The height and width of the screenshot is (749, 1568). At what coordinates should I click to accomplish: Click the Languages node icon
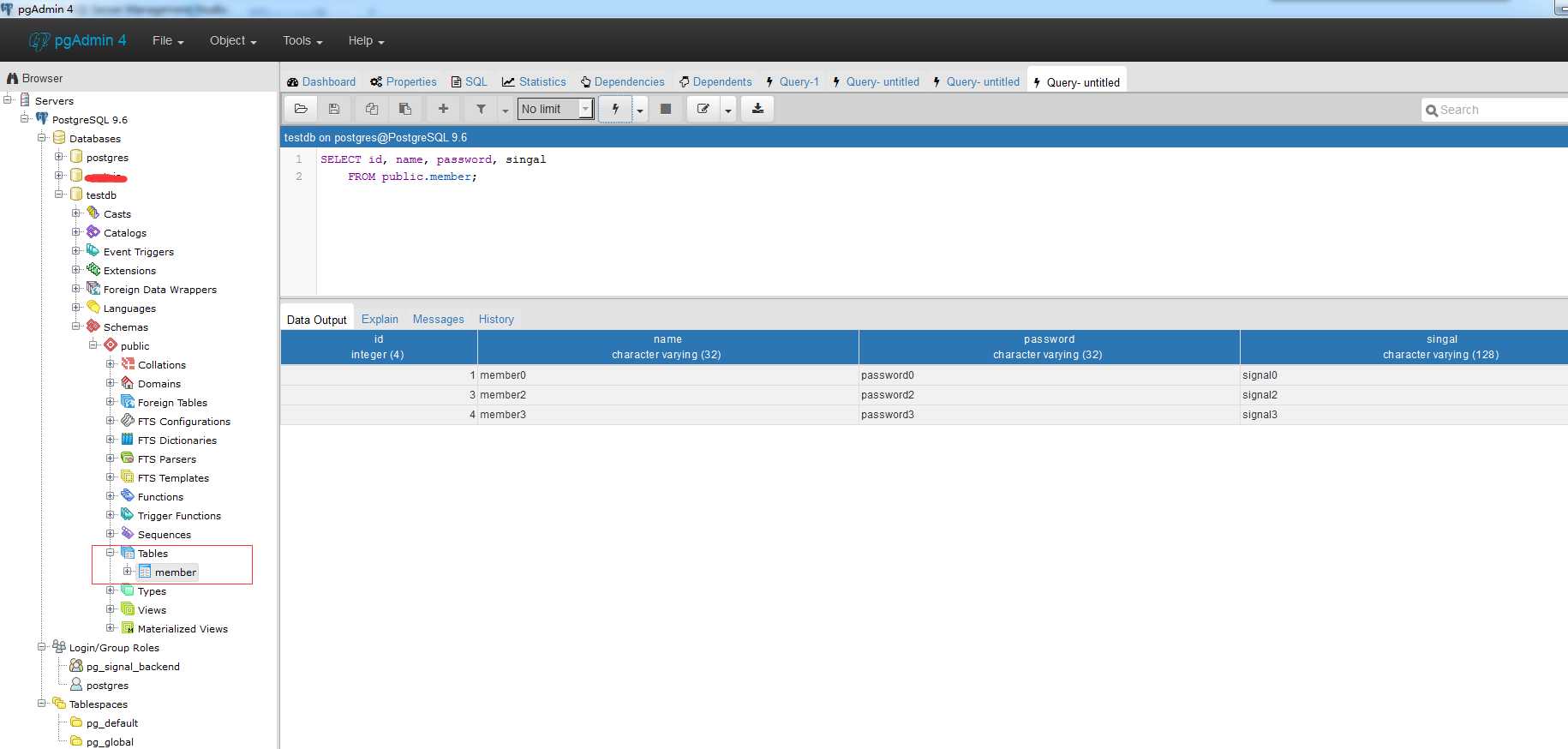coord(93,307)
